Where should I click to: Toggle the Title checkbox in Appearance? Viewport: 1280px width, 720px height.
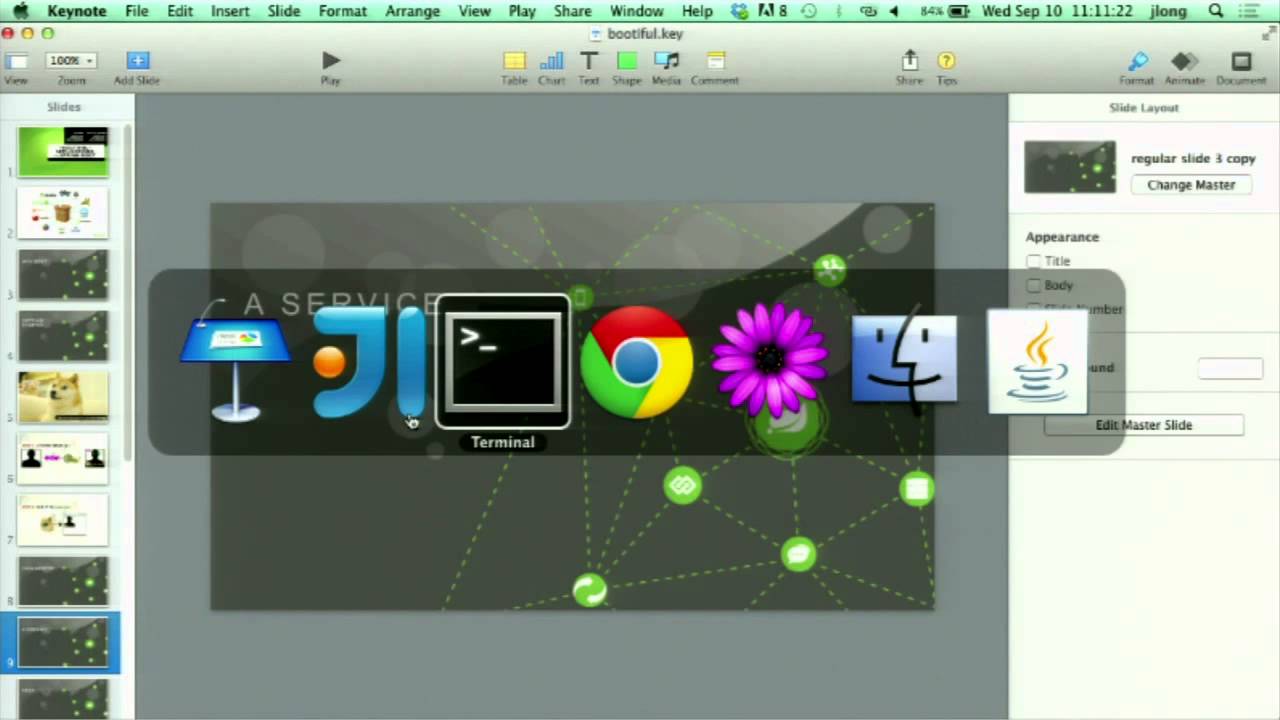click(1034, 261)
